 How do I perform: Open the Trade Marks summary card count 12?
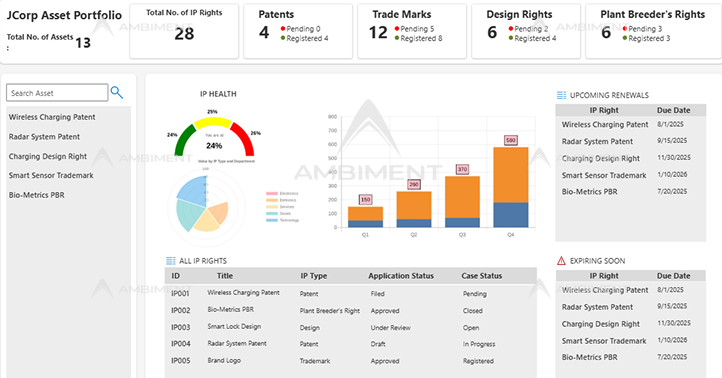point(378,32)
